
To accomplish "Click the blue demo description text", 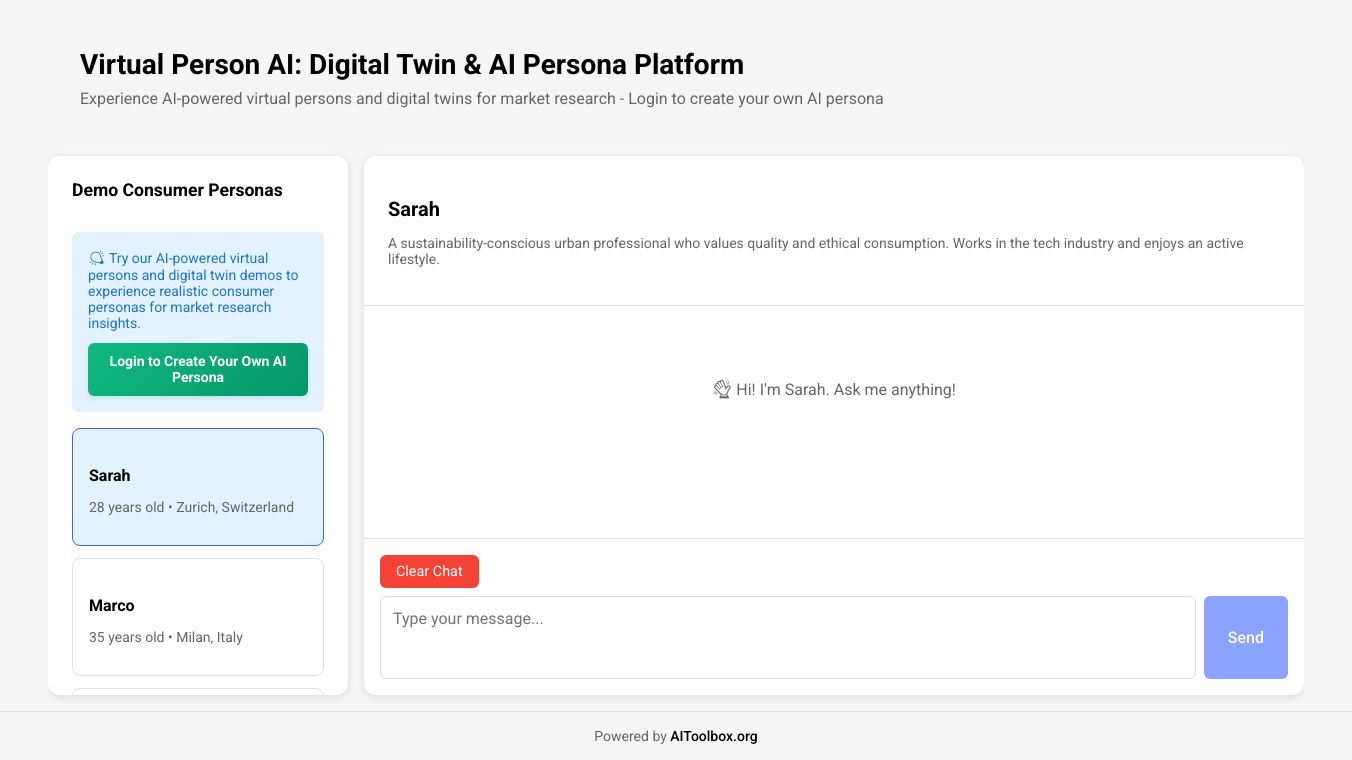I will pos(193,291).
